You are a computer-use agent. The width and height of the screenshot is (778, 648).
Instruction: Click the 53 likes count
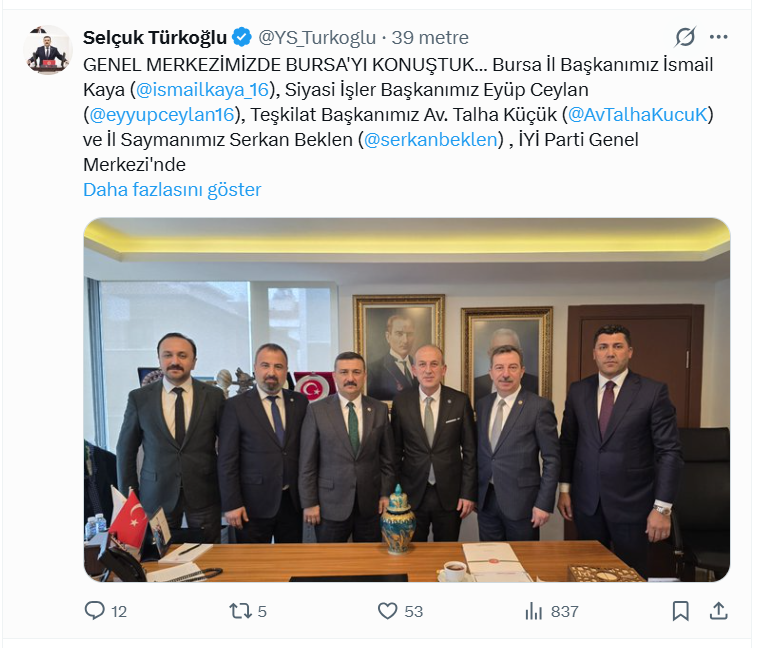coord(413,611)
